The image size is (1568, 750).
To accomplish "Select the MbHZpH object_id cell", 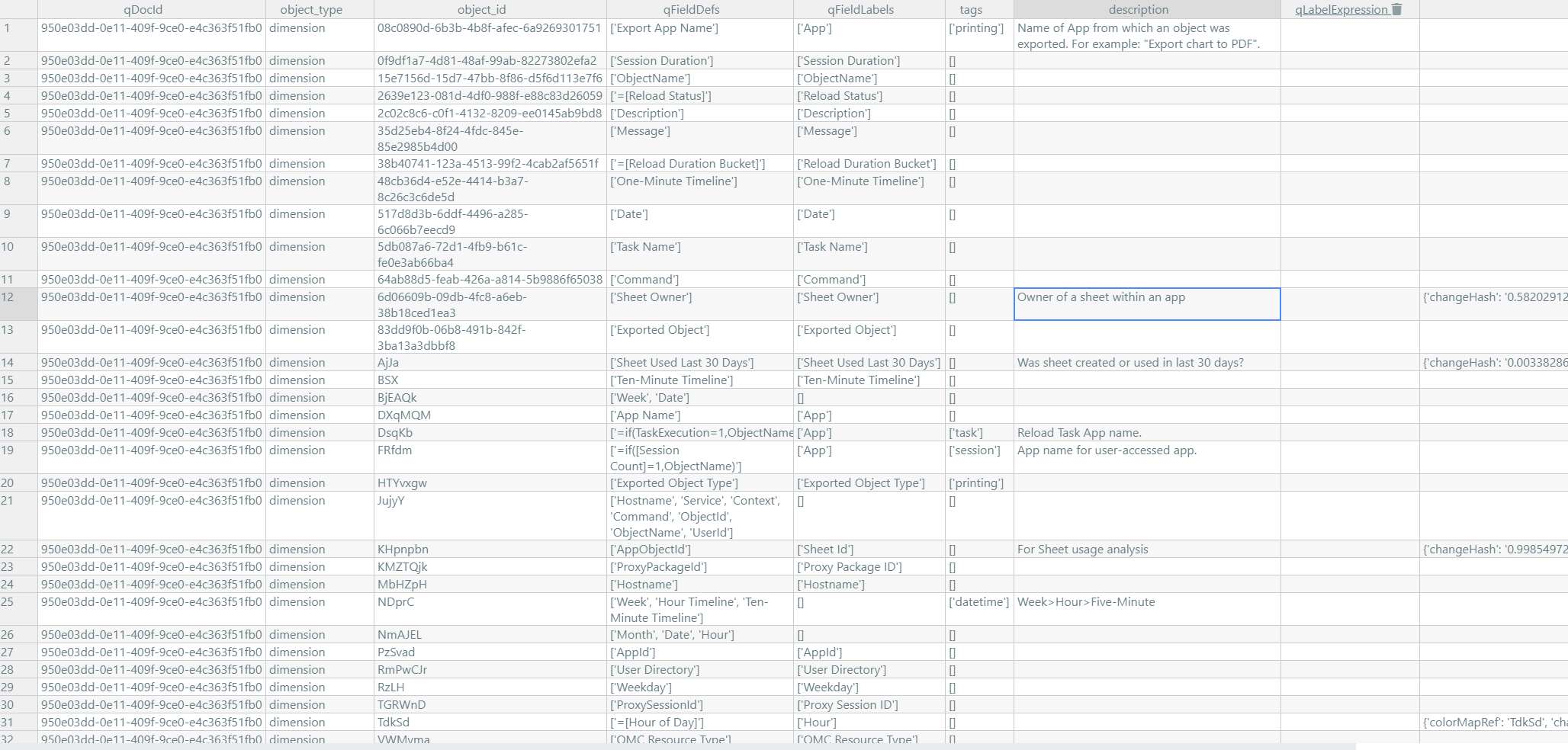I will tap(490, 584).
